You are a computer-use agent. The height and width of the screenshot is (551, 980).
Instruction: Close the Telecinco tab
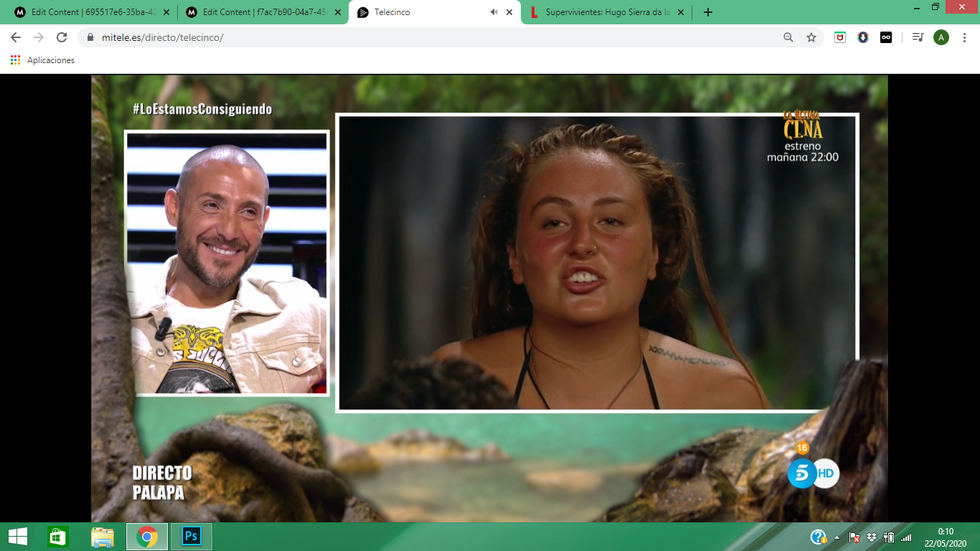click(509, 12)
